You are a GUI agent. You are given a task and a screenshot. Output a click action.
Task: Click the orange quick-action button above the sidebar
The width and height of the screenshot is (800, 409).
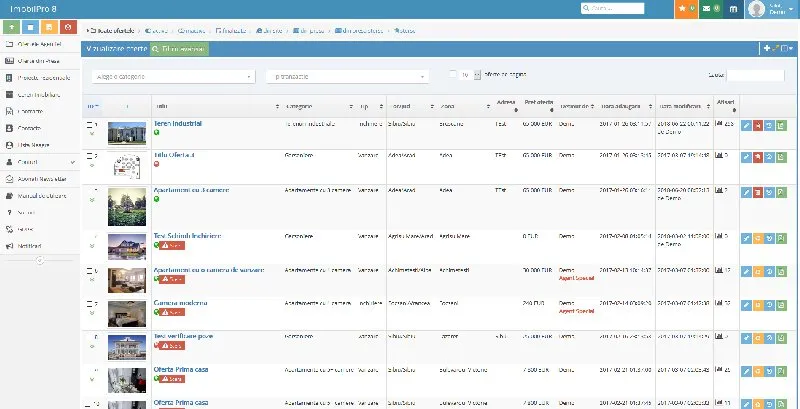(x=49, y=27)
